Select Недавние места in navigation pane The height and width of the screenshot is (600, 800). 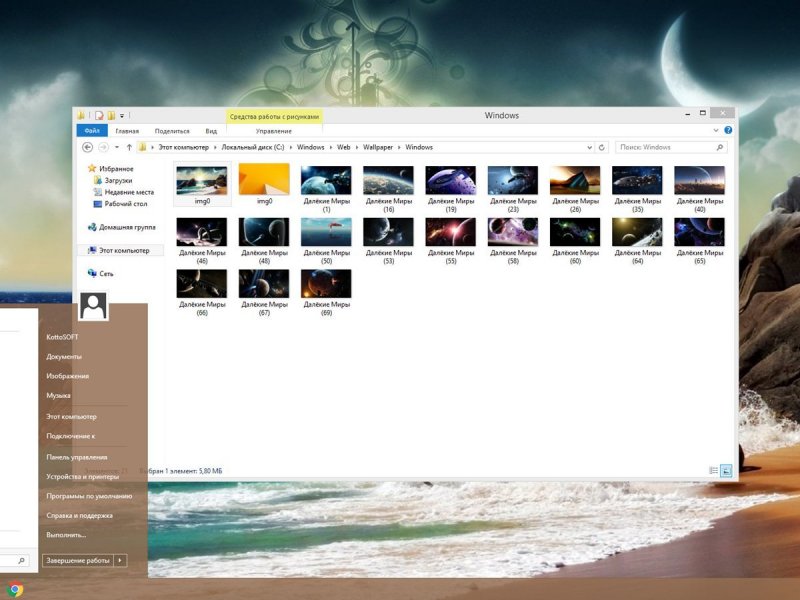tap(123, 192)
